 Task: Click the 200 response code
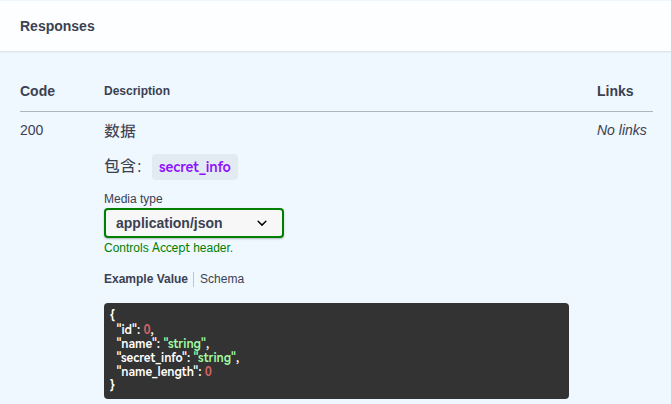point(32,130)
